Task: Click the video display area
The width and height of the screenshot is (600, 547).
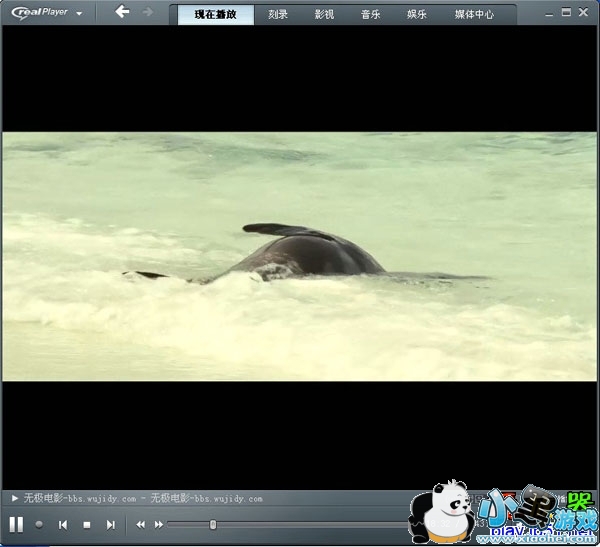Action: tap(300, 256)
